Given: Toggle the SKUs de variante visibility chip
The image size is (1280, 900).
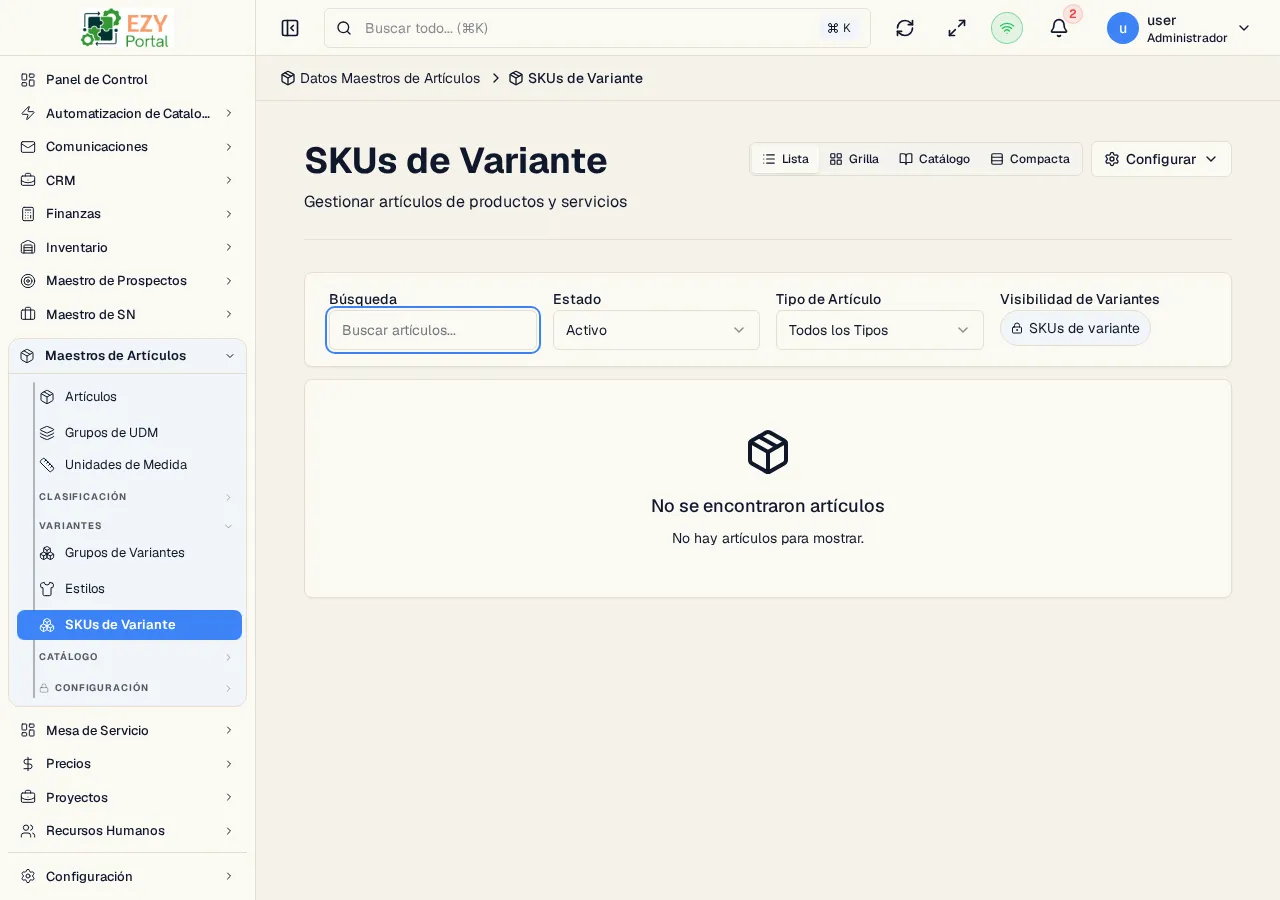Looking at the screenshot, I should click(1075, 328).
